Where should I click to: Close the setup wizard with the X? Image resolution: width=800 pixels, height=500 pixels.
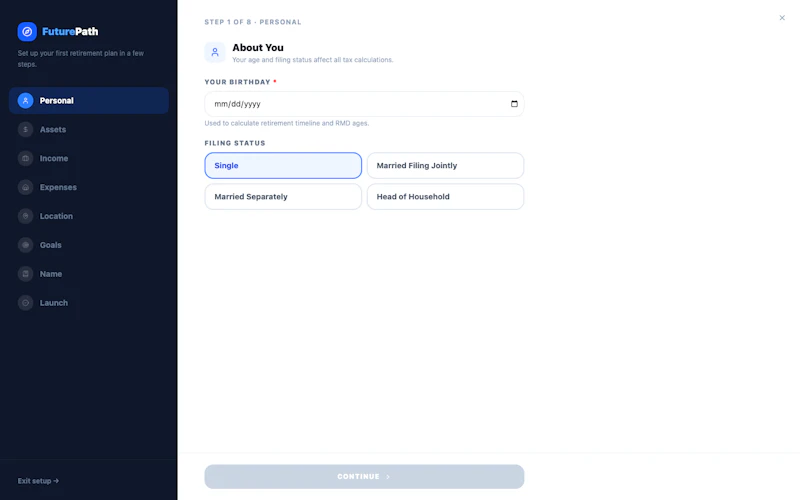tap(782, 18)
